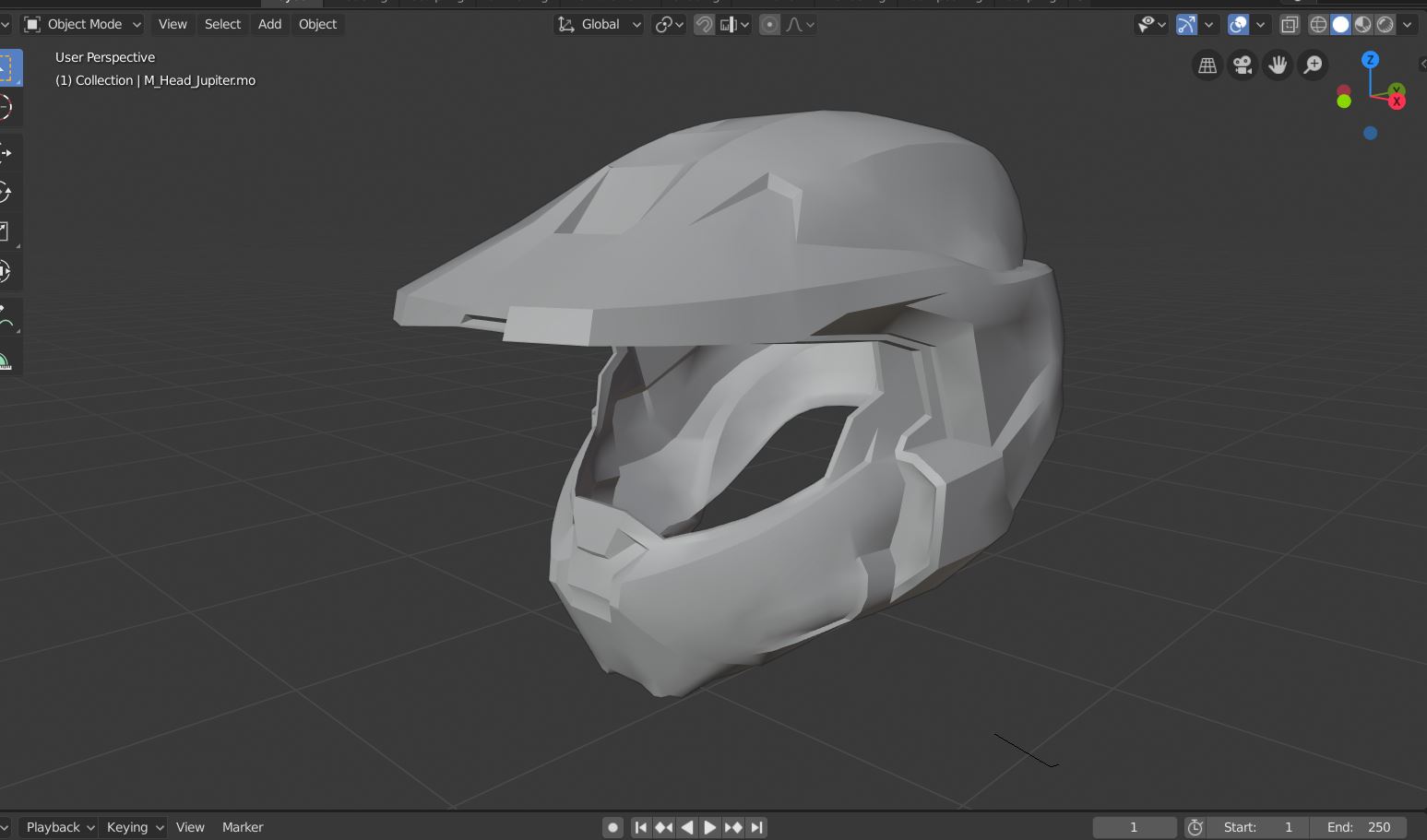Screen dimensions: 1427x840
Task: Open Global transform orientation dropdown
Action: (x=599, y=25)
